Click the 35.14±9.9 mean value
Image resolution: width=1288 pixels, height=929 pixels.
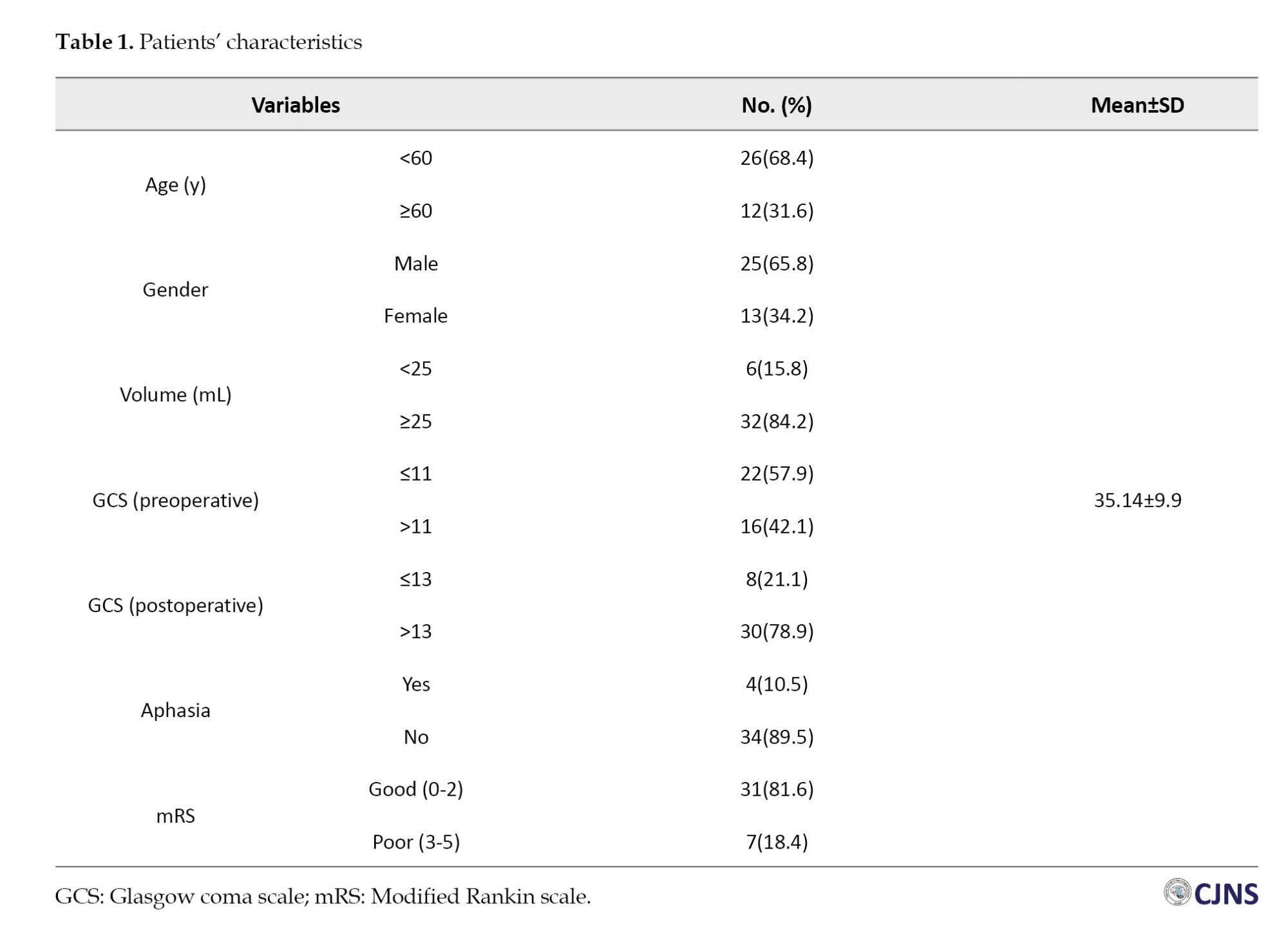coord(1137,500)
